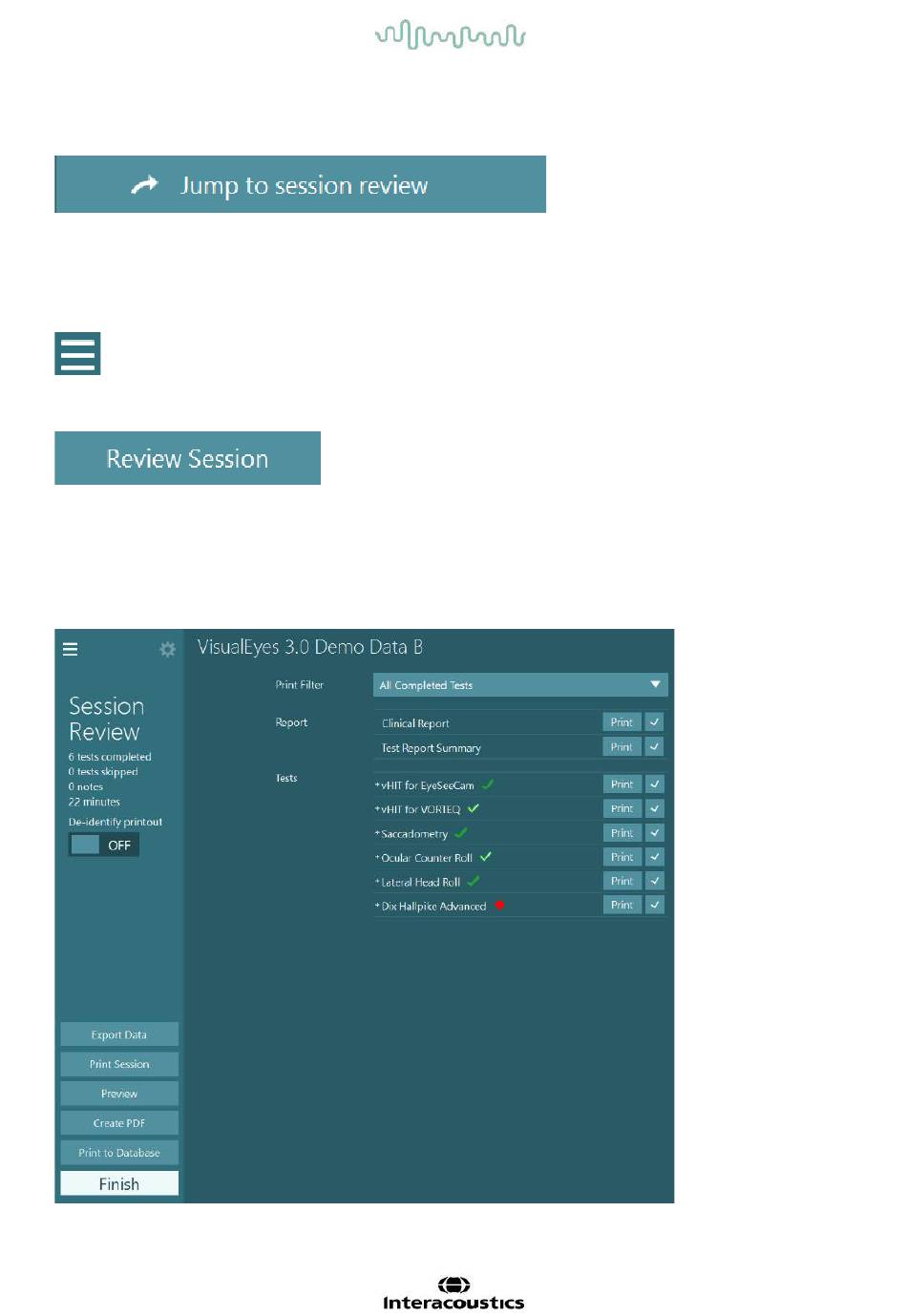Open hamburger menu in Session Review panel
Screen dimensions: 907x1316
(71, 650)
